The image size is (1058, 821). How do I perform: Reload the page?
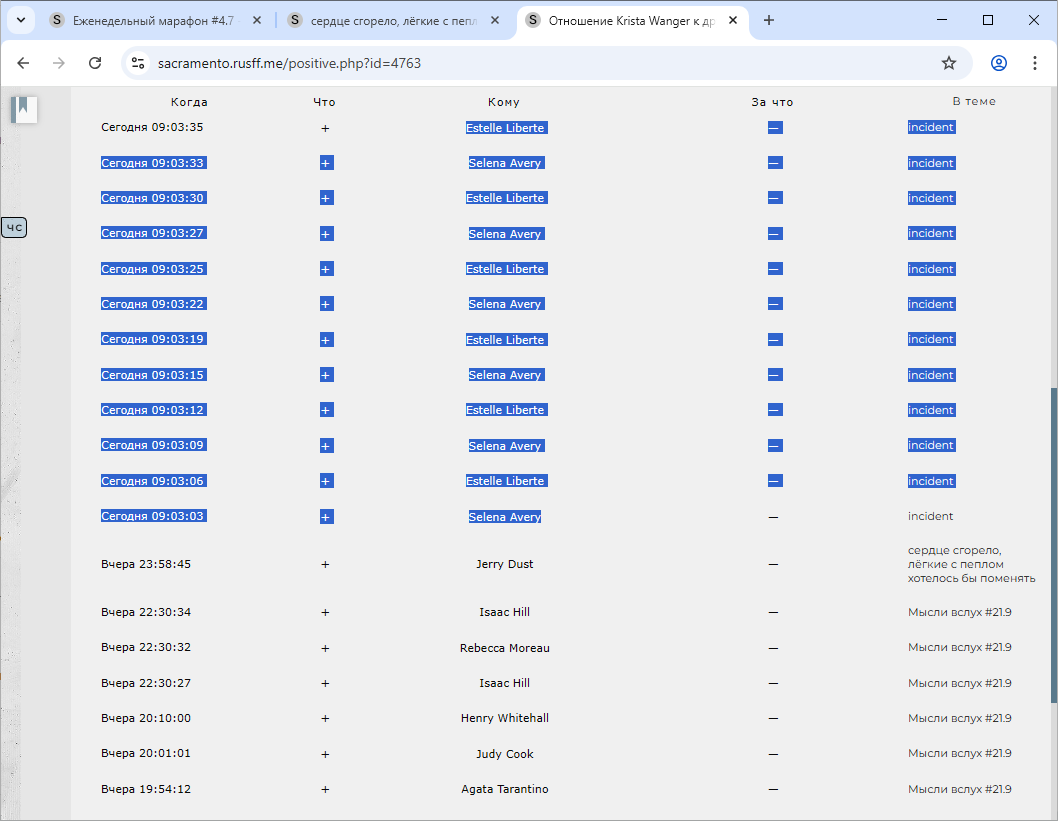[x=95, y=63]
